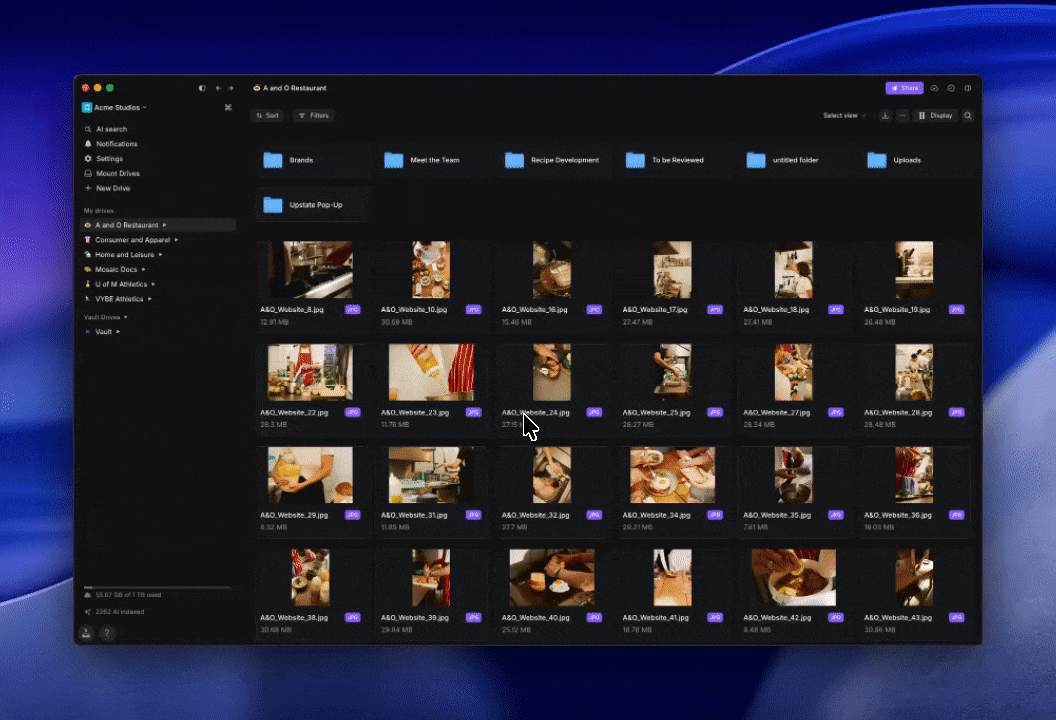
Task: Click the command shortcut icon beside Acme Studios
Action: (x=228, y=107)
